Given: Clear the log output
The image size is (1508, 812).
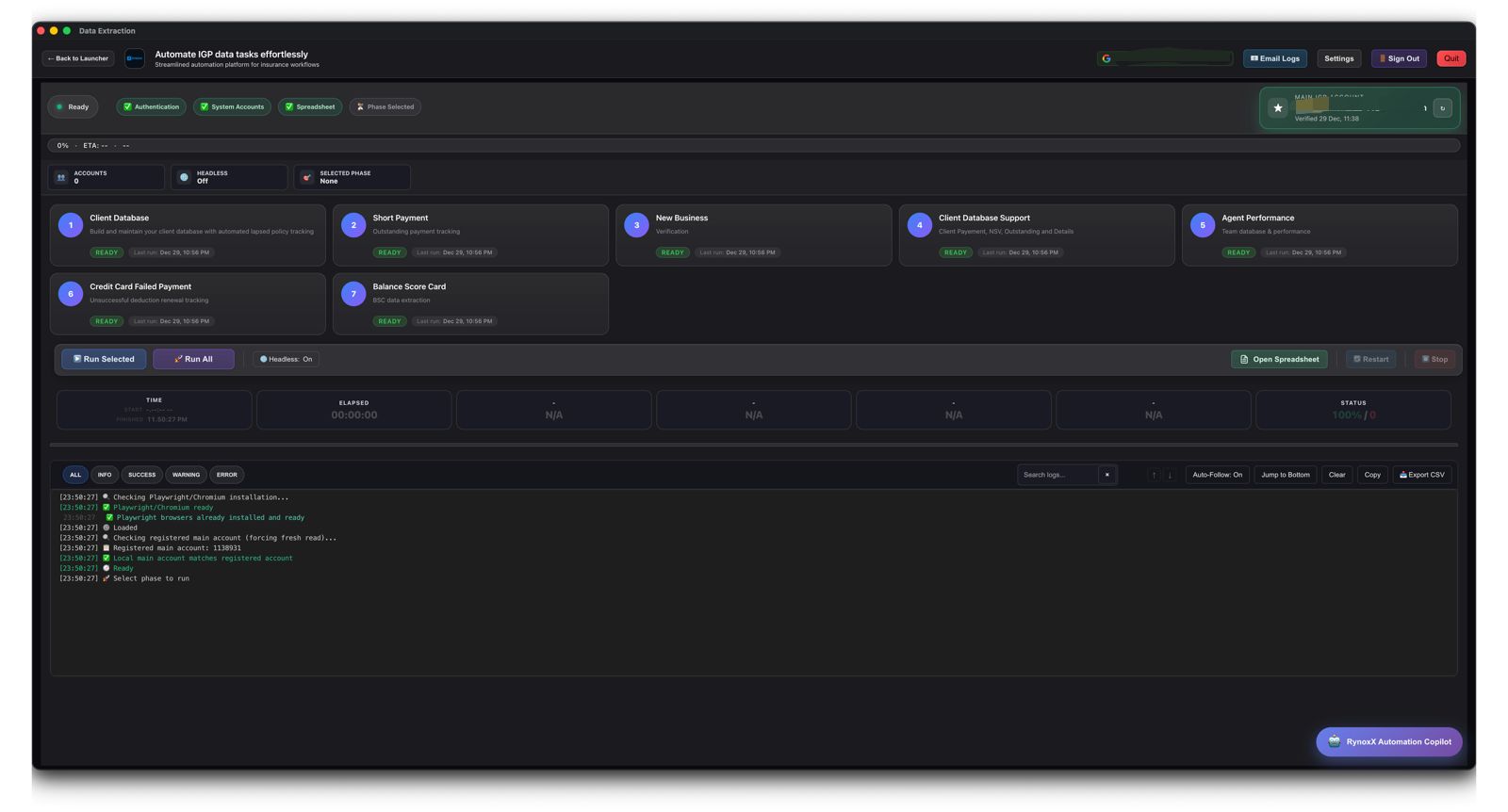Looking at the screenshot, I should tap(1336, 475).
